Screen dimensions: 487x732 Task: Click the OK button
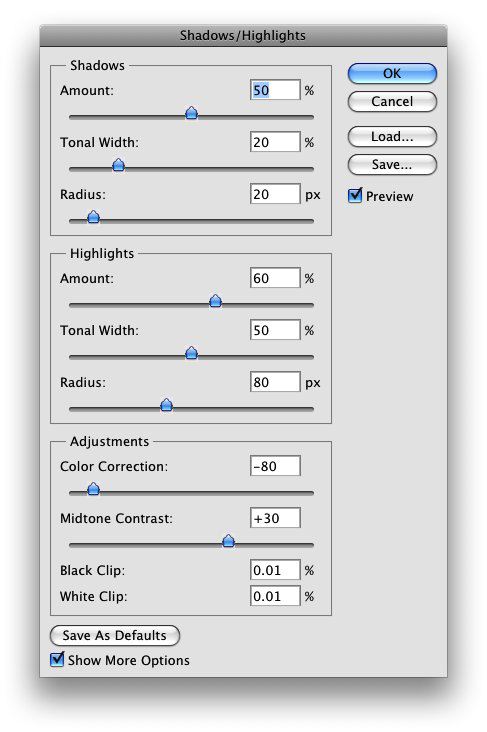pos(392,74)
